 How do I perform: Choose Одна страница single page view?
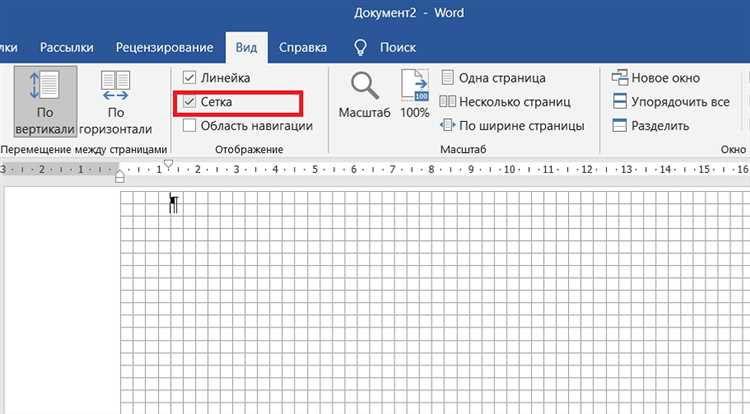pyautogui.click(x=493, y=77)
